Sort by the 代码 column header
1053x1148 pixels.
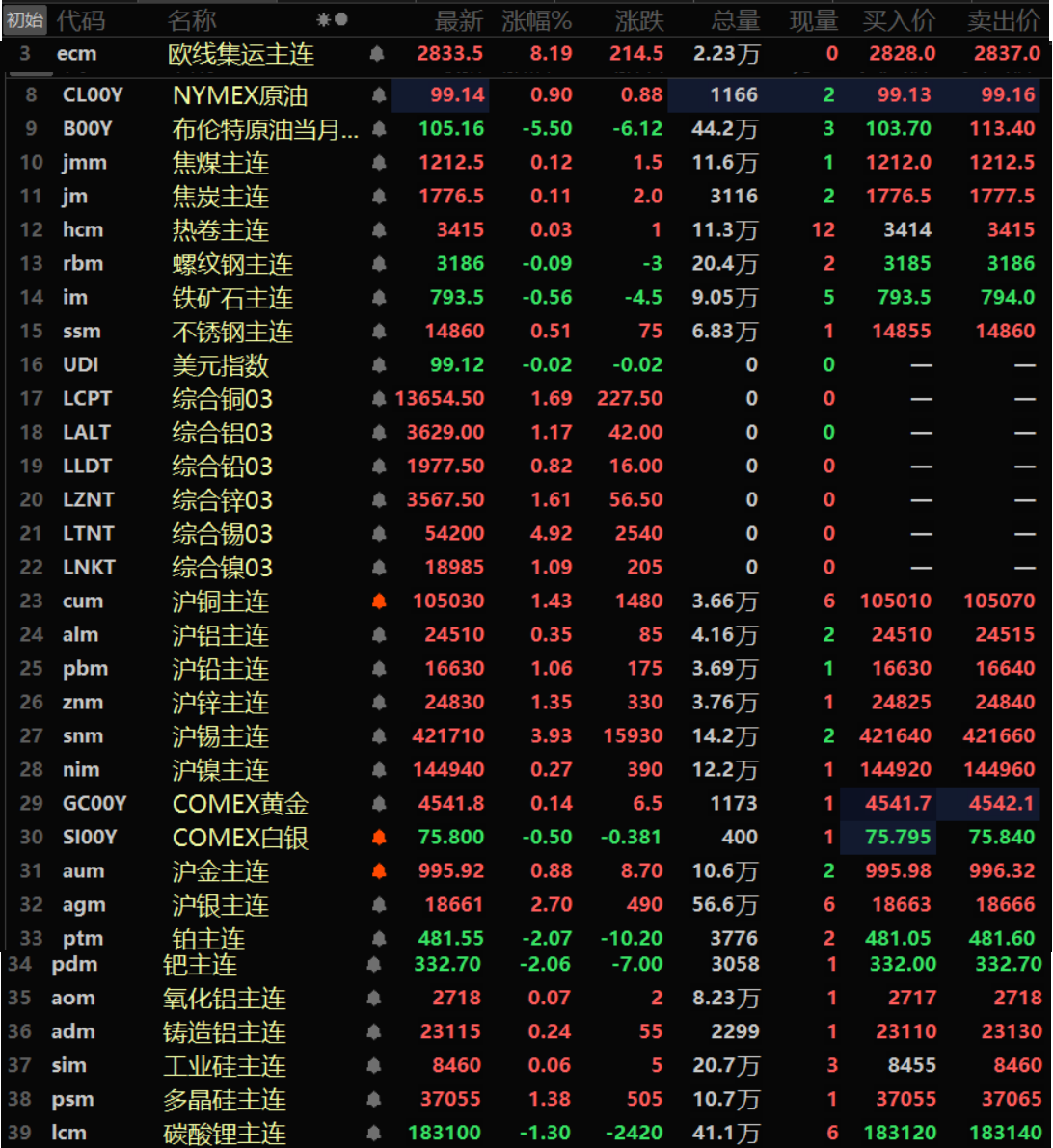coord(81,20)
